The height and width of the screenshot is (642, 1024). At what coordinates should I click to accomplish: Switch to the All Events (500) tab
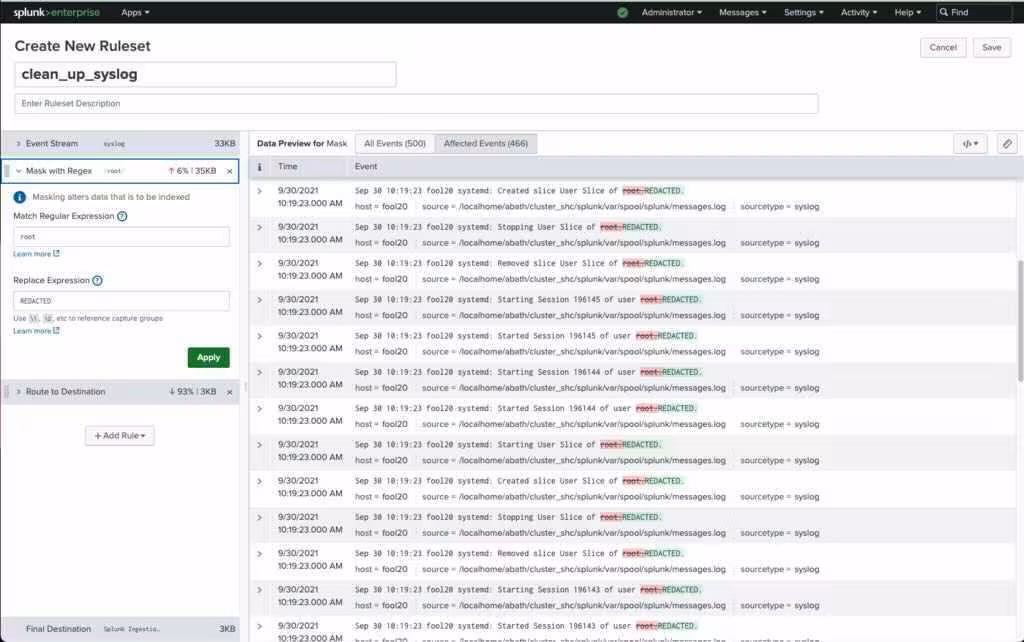pos(395,144)
